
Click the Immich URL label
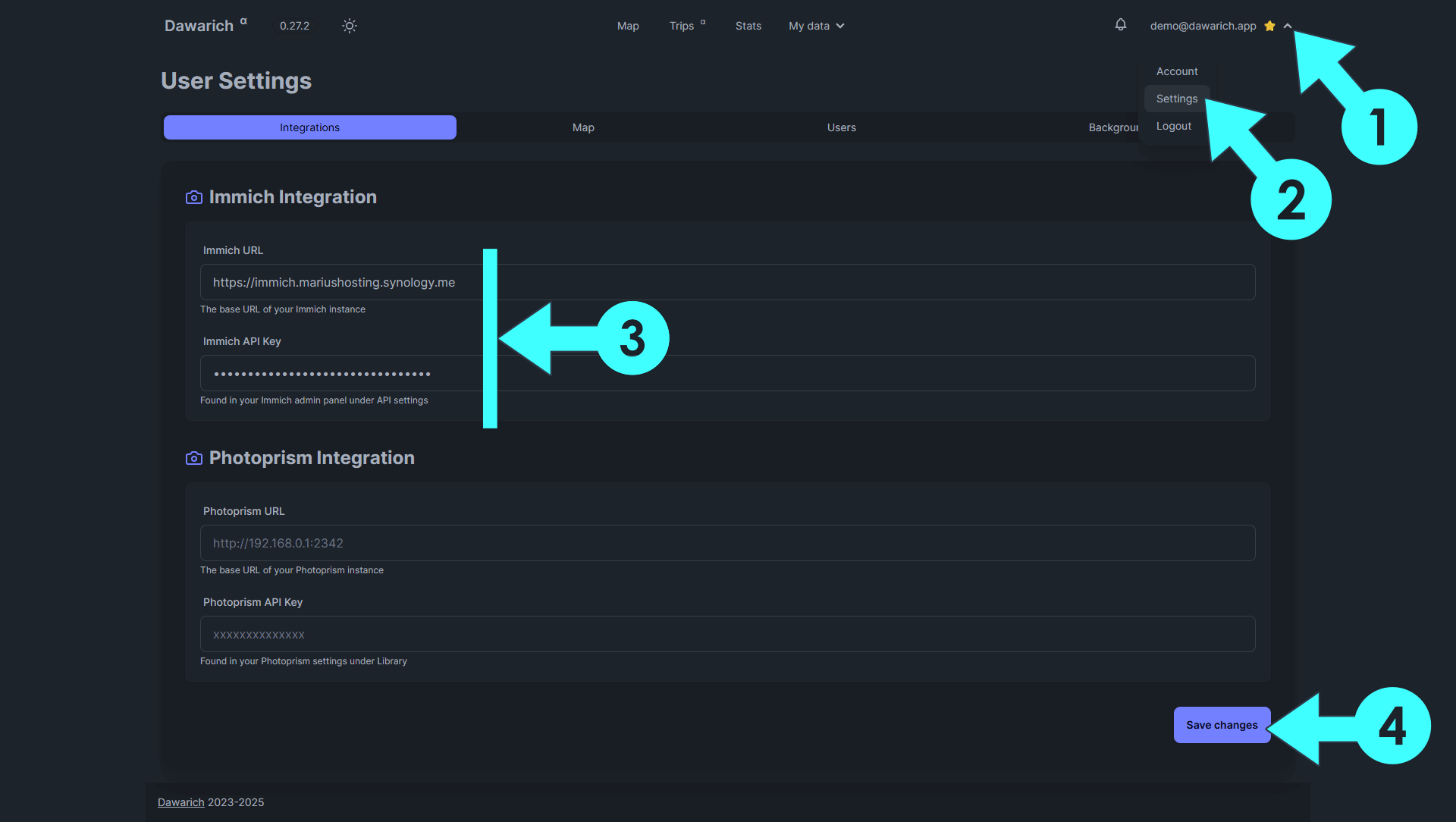click(x=233, y=250)
